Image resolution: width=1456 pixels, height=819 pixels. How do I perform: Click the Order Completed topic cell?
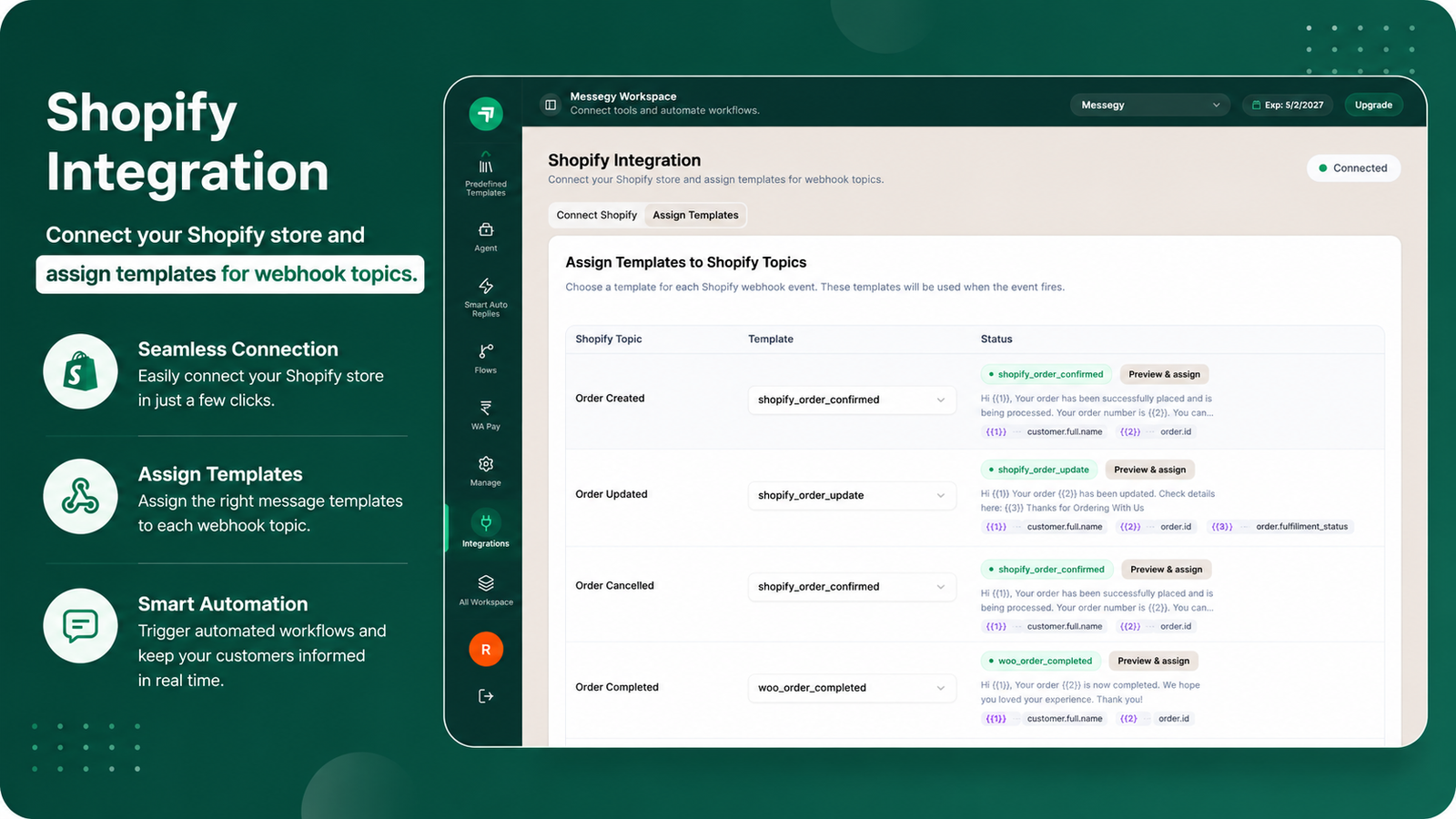click(617, 687)
